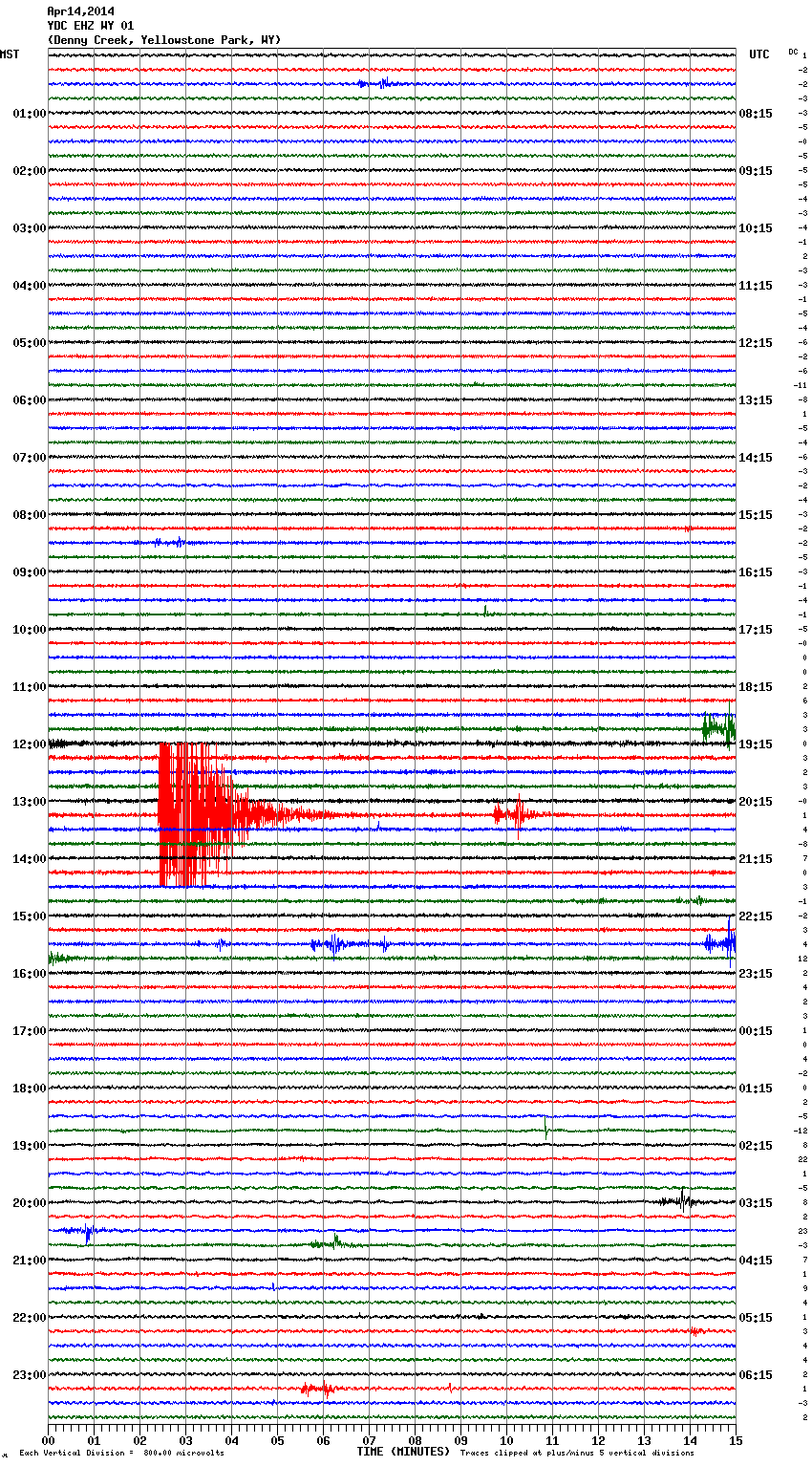812x1466 pixels.
Task: Click the '00' minute axis tick label
Action: point(49,1440)
